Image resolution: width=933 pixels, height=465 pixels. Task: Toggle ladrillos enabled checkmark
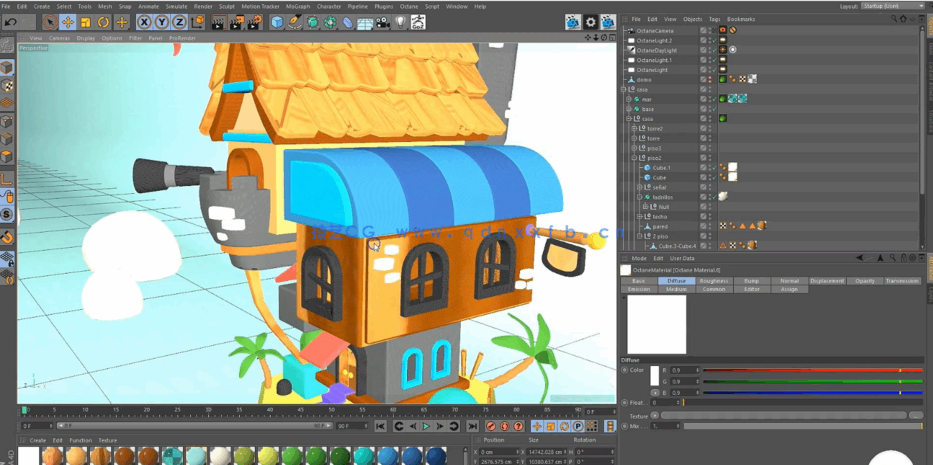715,197
